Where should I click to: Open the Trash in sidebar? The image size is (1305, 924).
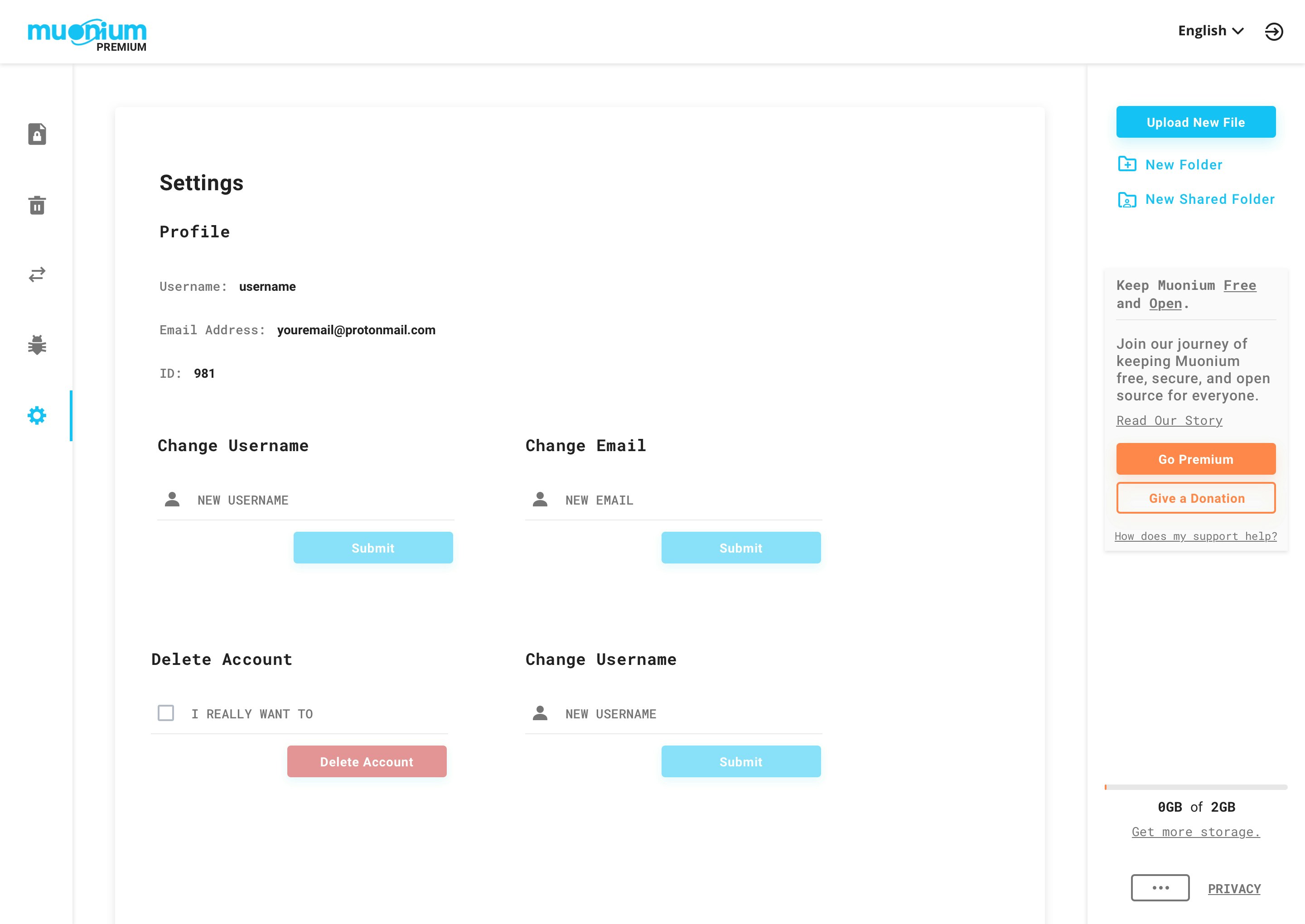tap(37, 206)
